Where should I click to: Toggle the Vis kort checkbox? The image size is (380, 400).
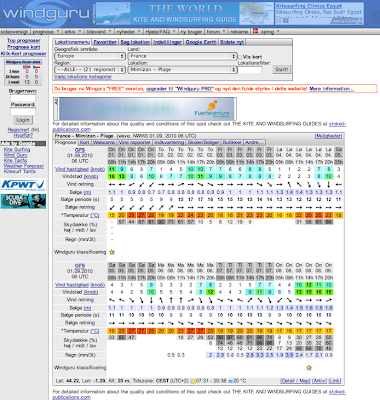tap(240, 57)
